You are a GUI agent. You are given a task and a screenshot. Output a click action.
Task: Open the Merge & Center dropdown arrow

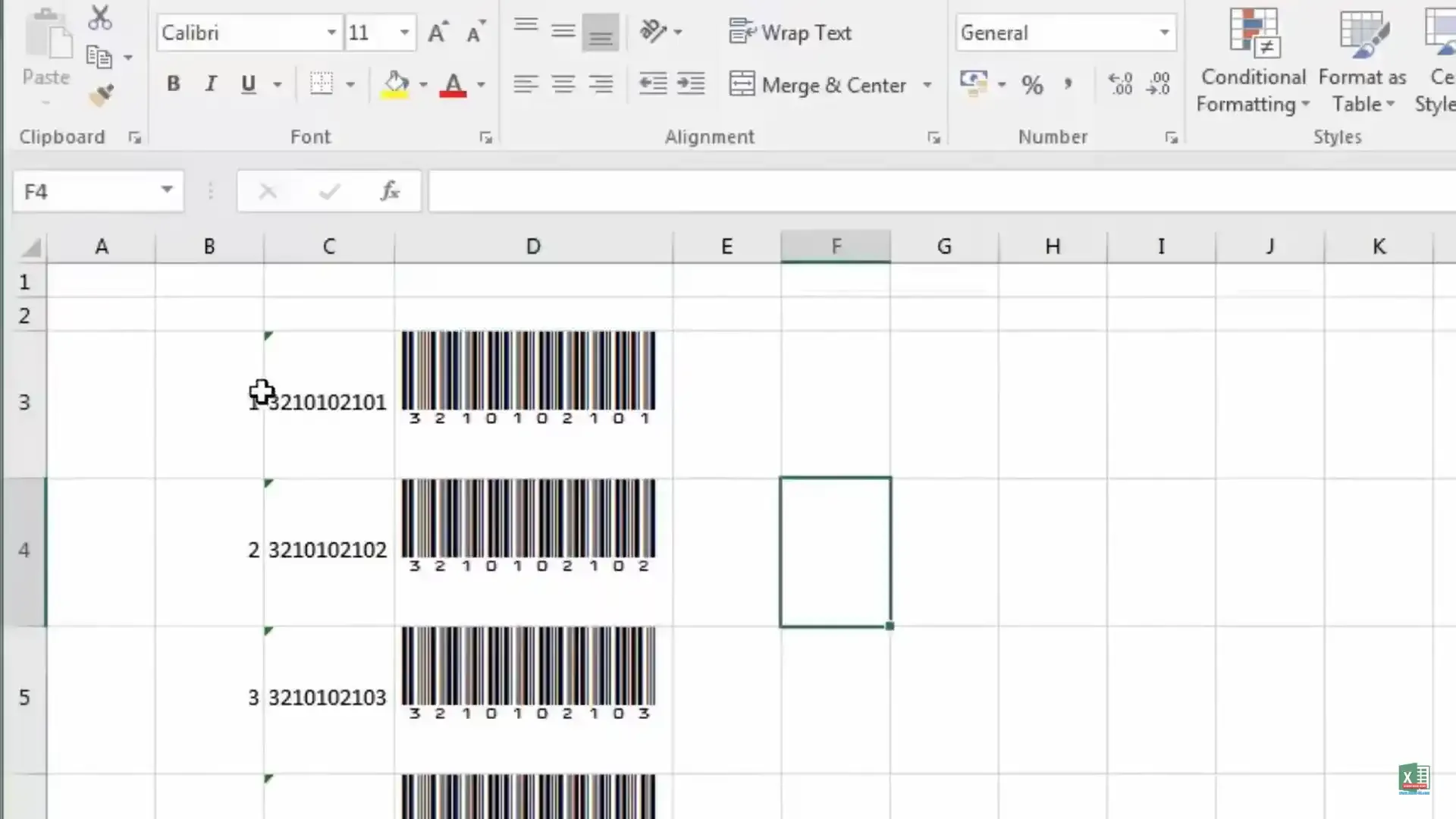[927, 84]
